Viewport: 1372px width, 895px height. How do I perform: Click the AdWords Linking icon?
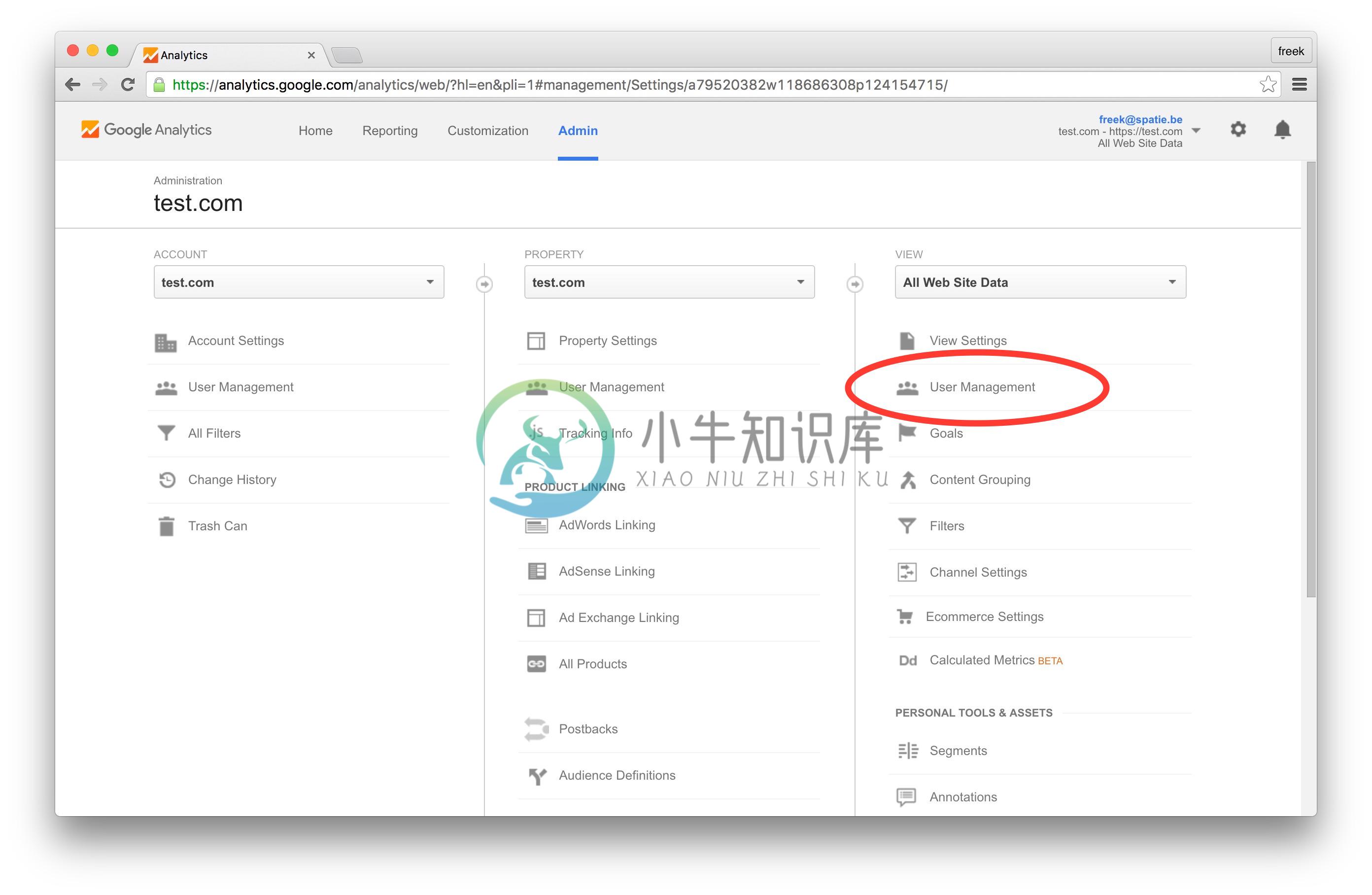(536, 525)
